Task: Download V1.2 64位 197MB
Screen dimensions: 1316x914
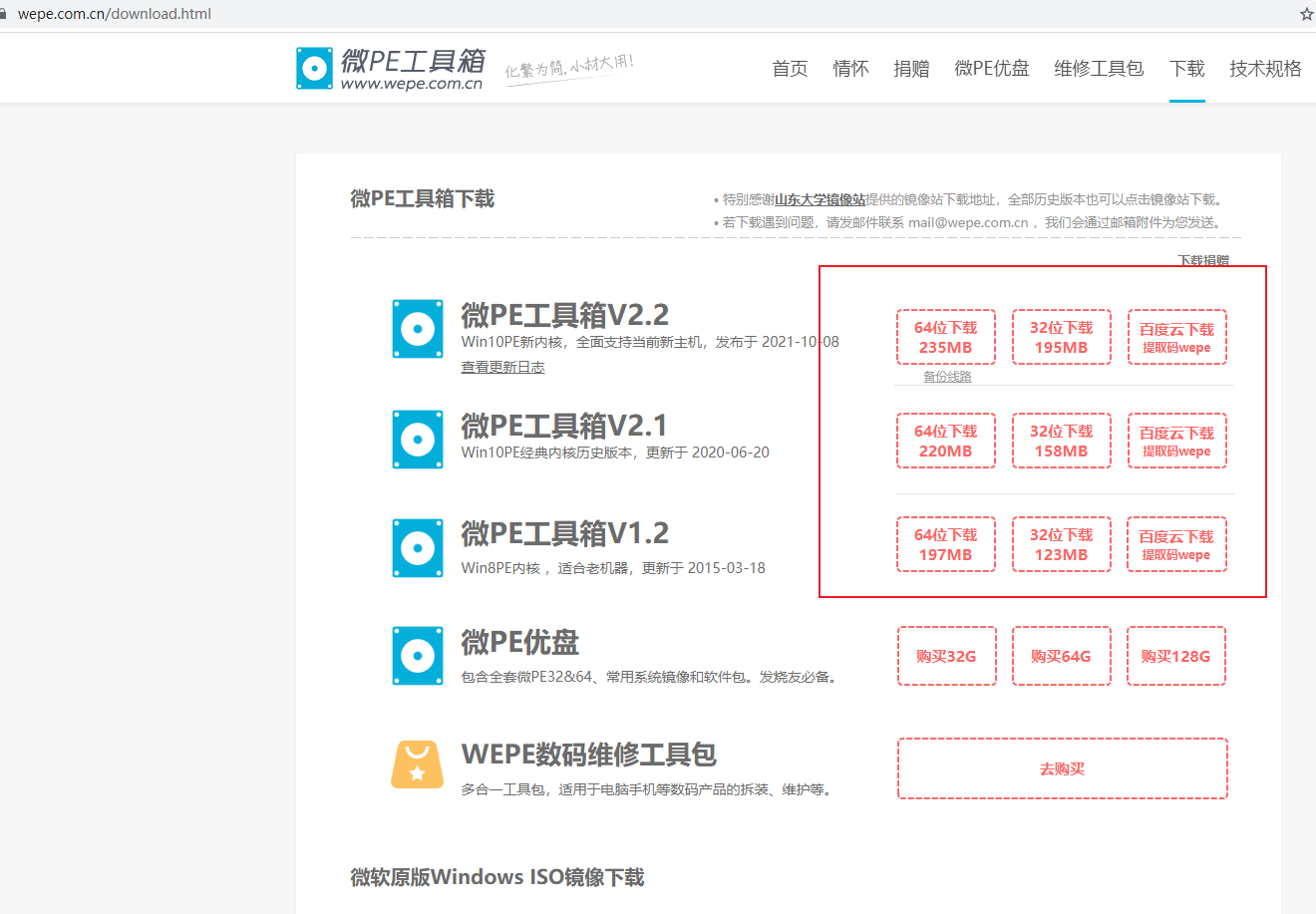Action: pos(946,544)
